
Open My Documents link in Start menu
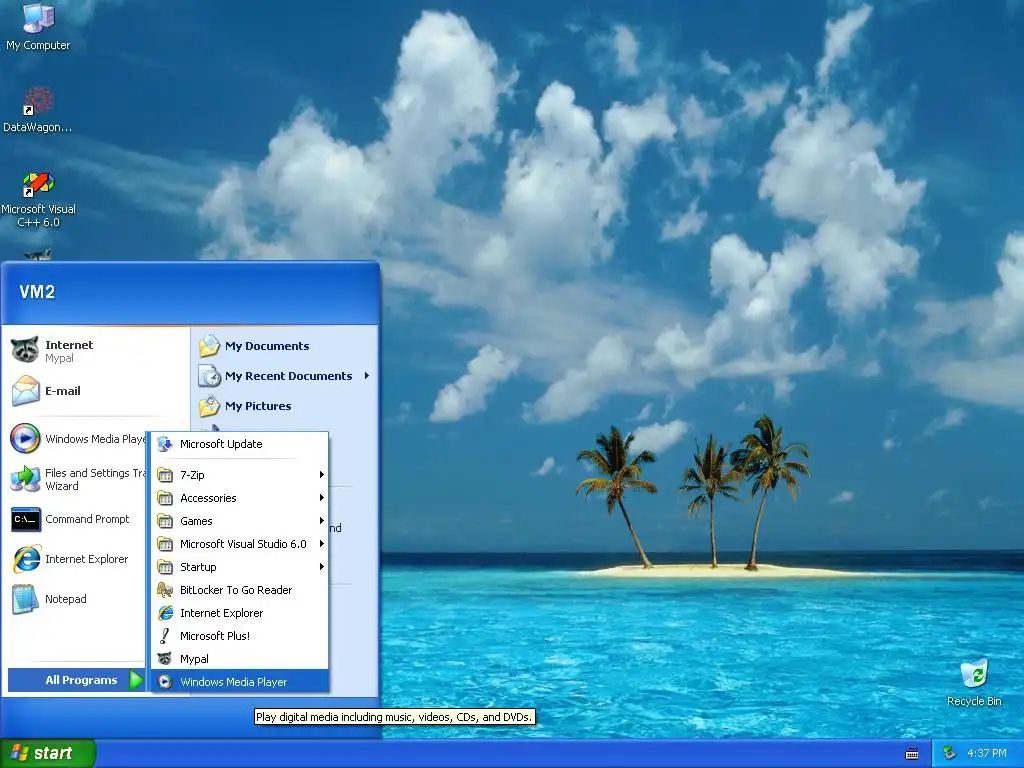[x=286, y=345]
